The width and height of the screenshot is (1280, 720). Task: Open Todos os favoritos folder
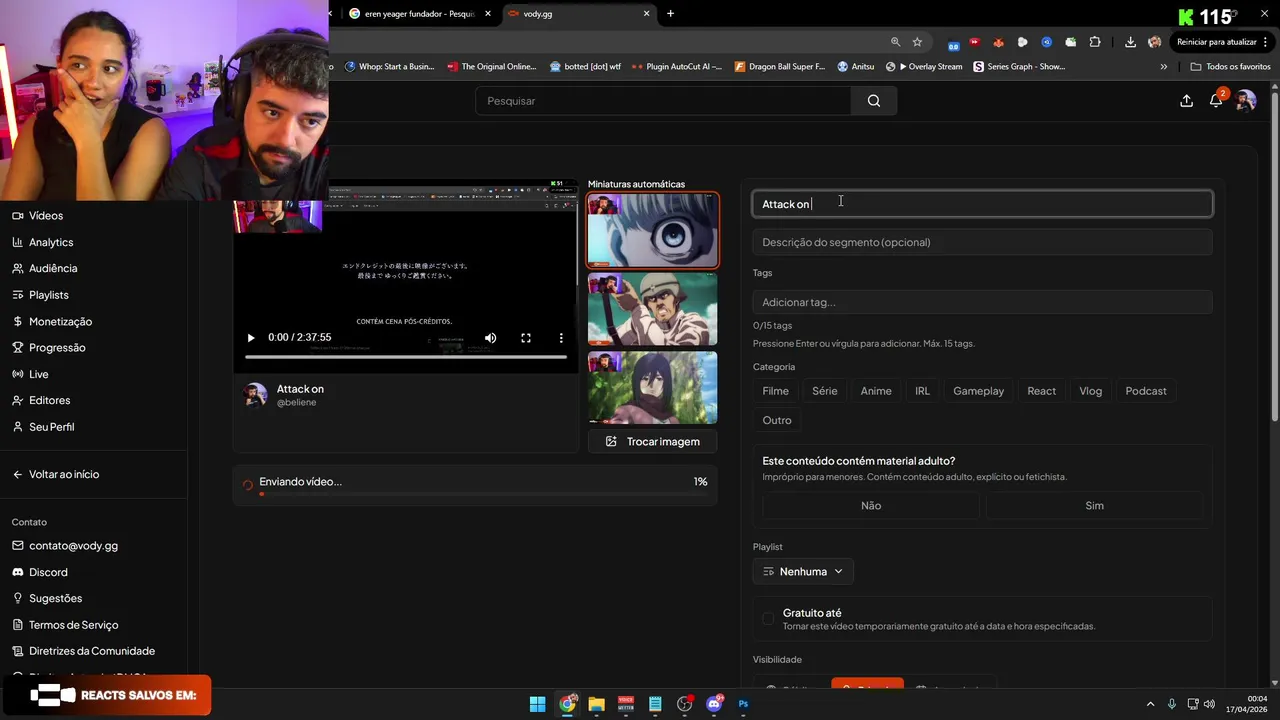[1230, 67]
